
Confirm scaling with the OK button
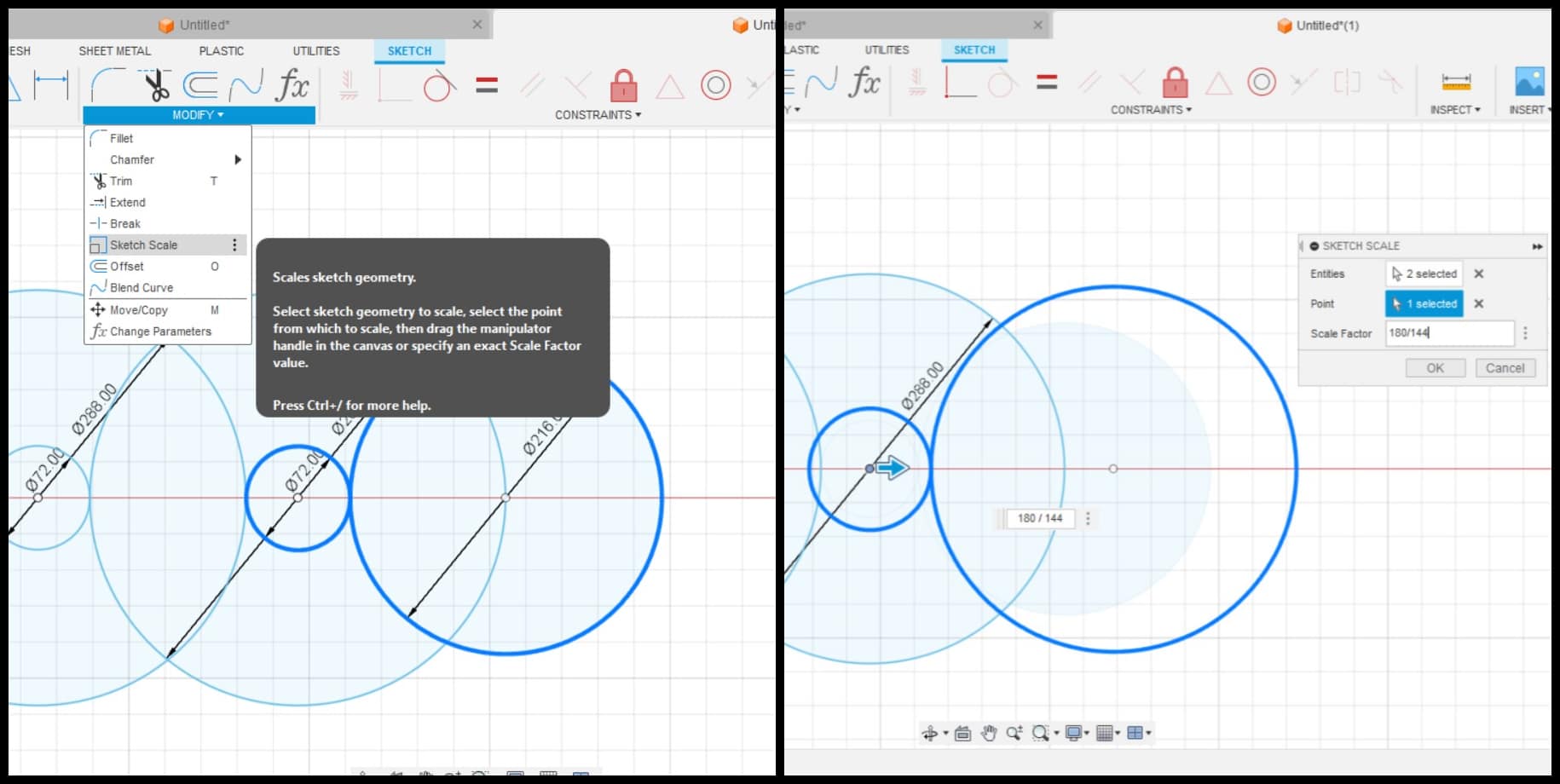click(1435, 367)
